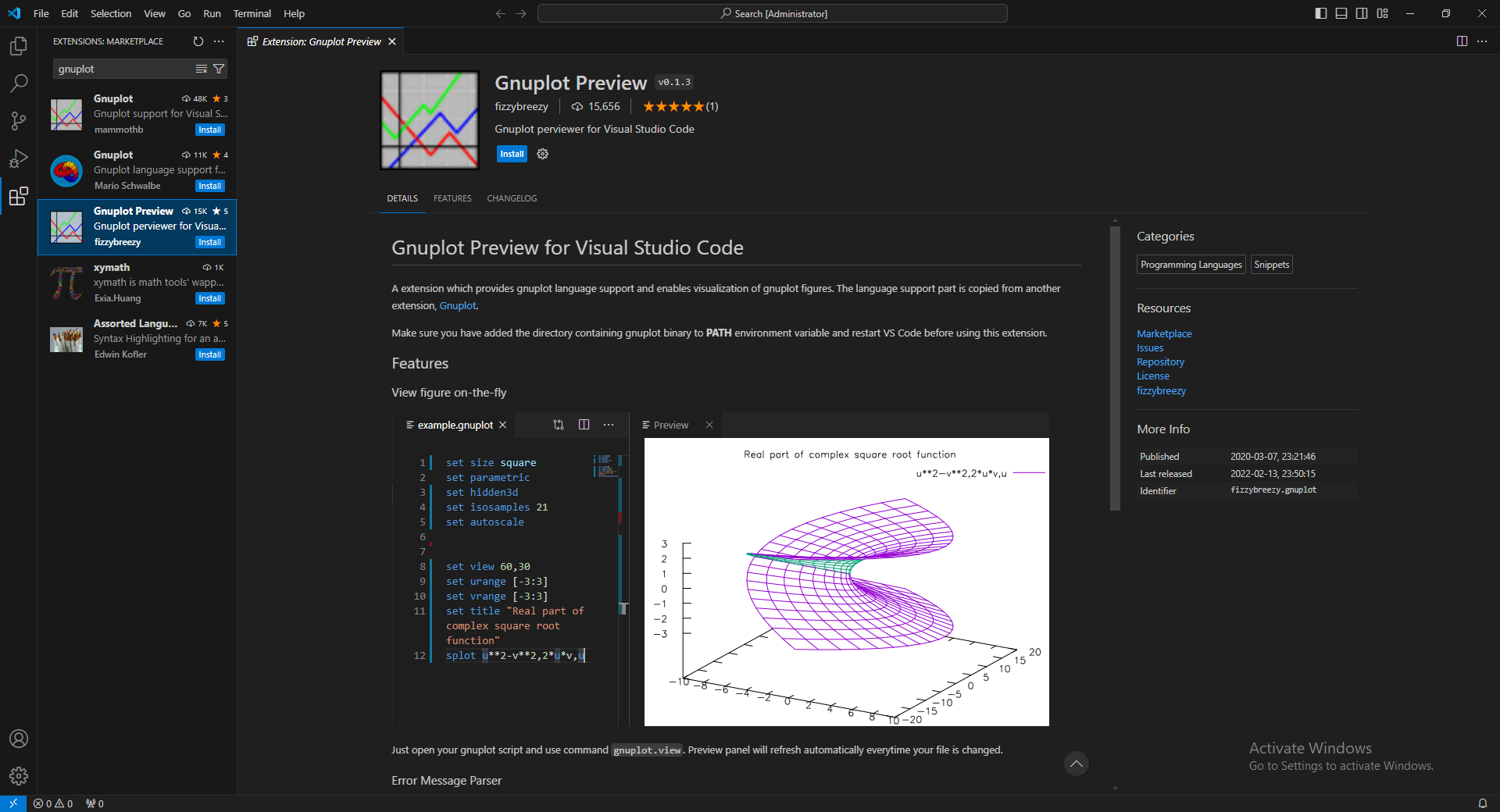Screen dimensions: 1500x812
Task: Open remote window indicator in status bar
Action: click(13, 803)
